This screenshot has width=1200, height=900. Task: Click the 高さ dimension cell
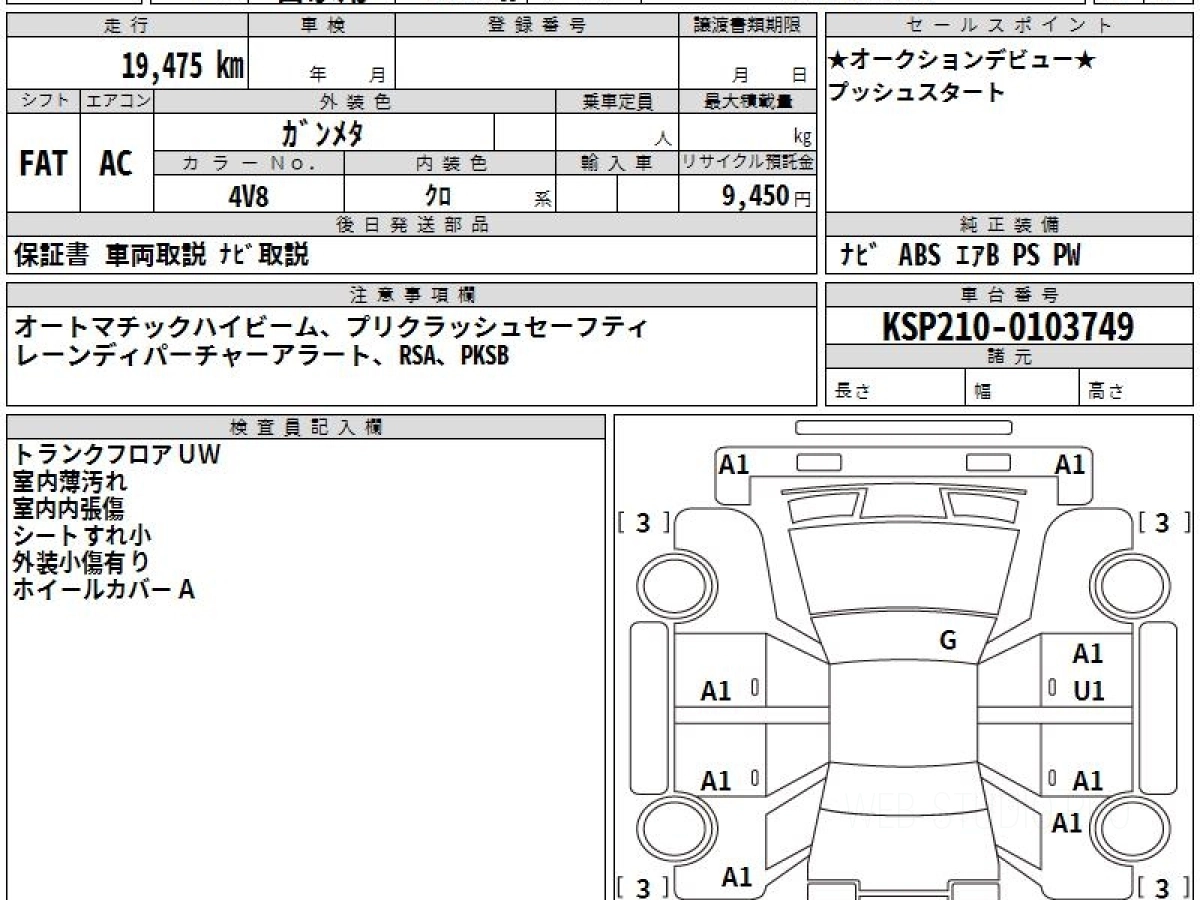pos(1137,389)
